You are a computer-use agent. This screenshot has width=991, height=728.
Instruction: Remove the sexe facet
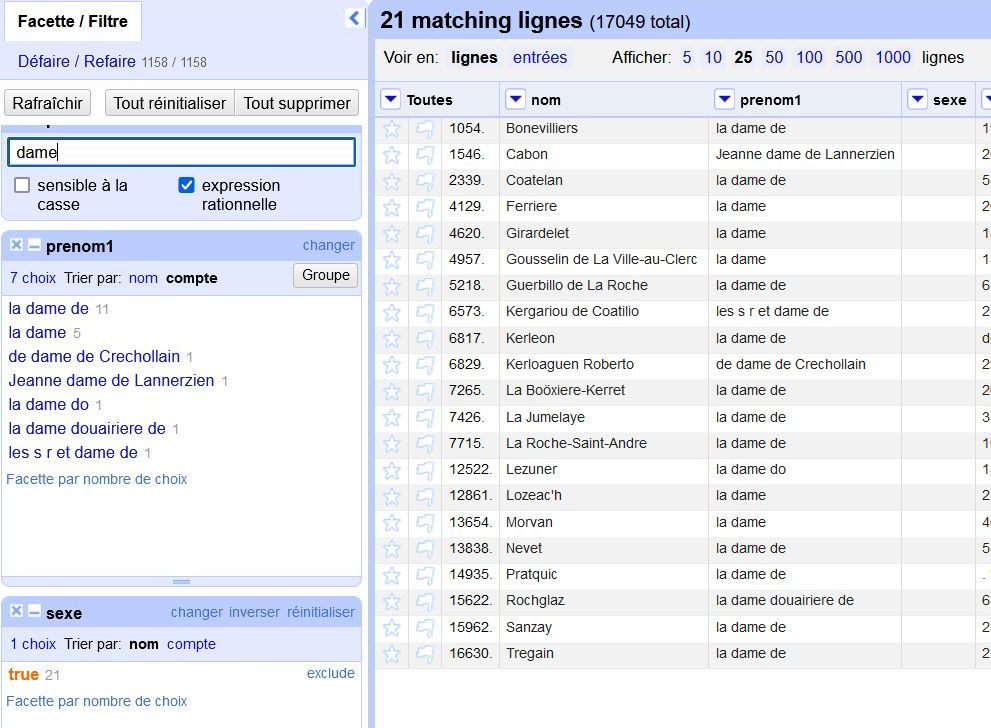pyautogui.click(x=16, y=611)
